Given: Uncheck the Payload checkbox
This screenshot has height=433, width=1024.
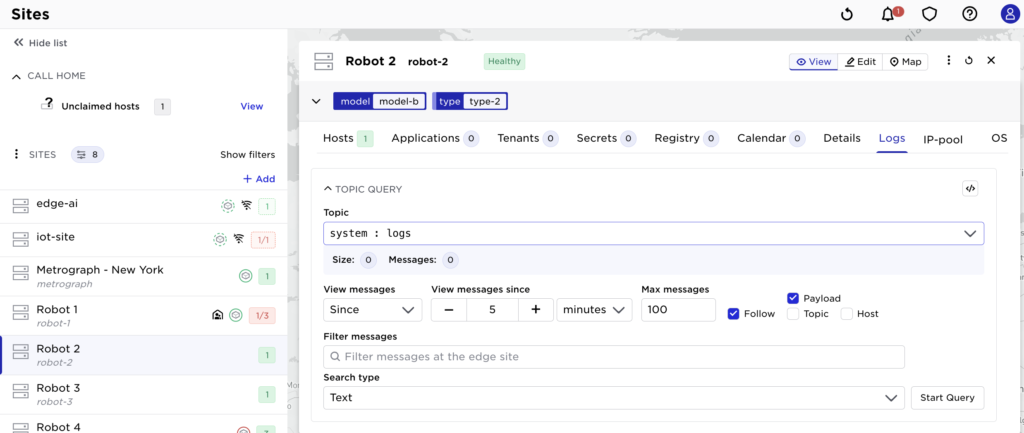Looking at the screenshot, I should [793, 298].
